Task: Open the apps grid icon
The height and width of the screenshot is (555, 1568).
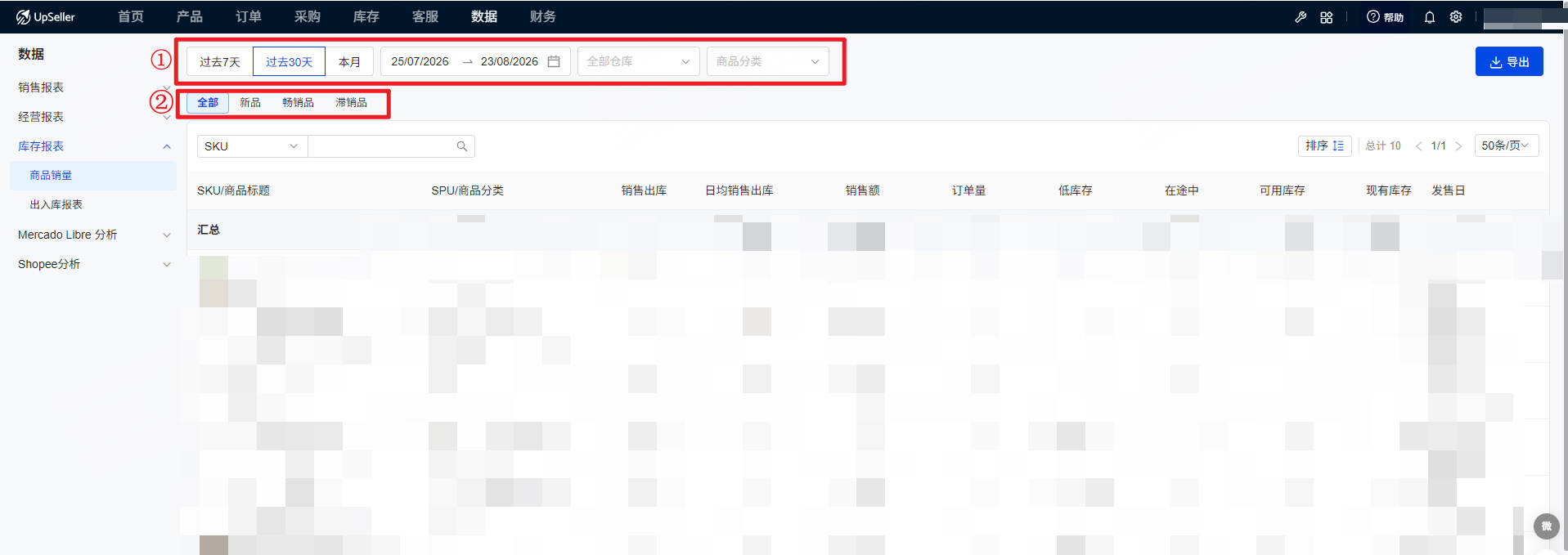Action: click(1327, 16)
